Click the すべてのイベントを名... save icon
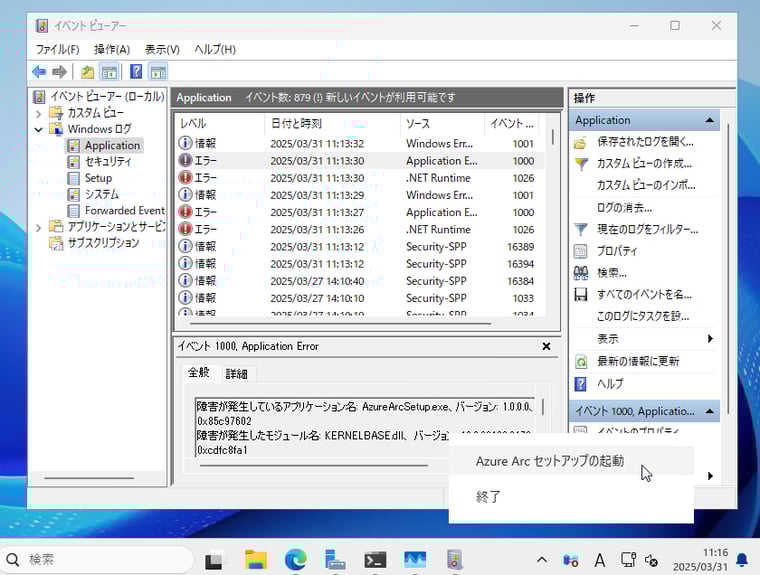The height and width of the screenshot is (575, 760). tap(581, 294)
